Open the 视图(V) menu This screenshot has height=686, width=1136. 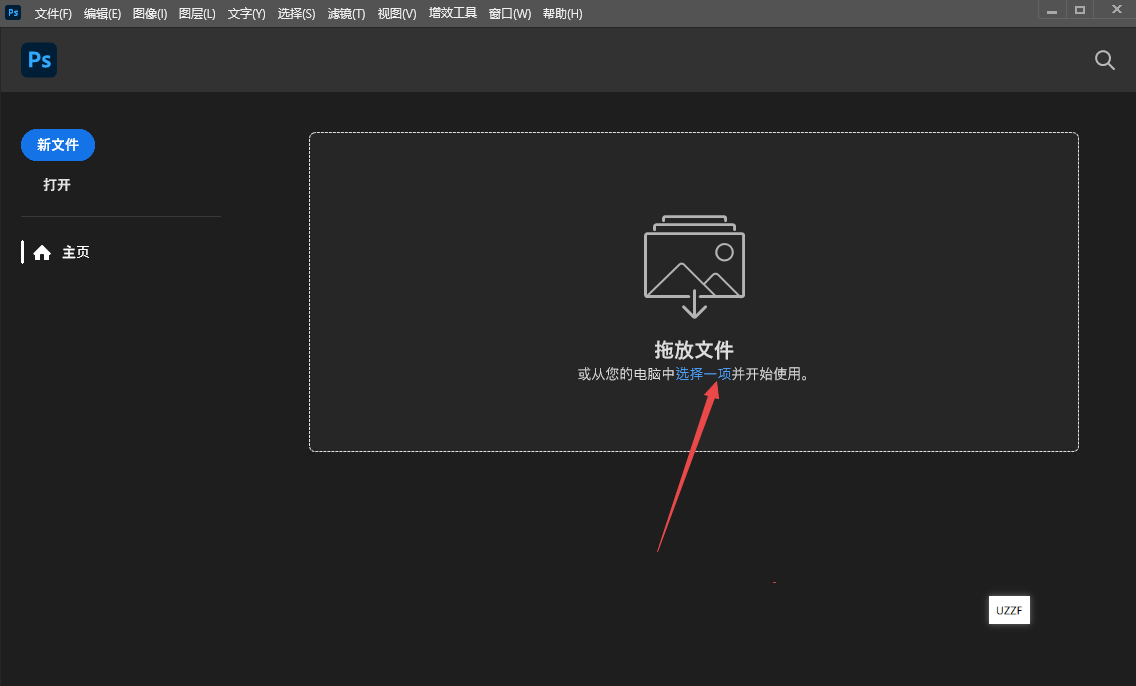click(x=397, y=14)
